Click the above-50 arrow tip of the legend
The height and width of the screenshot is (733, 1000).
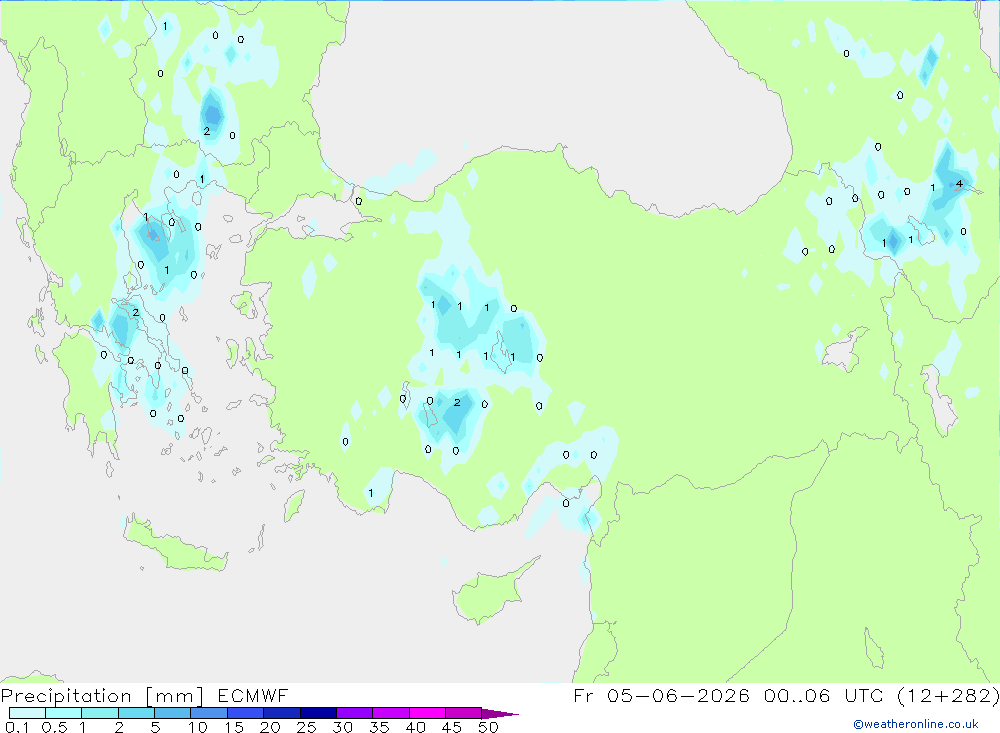coord(499,713)
